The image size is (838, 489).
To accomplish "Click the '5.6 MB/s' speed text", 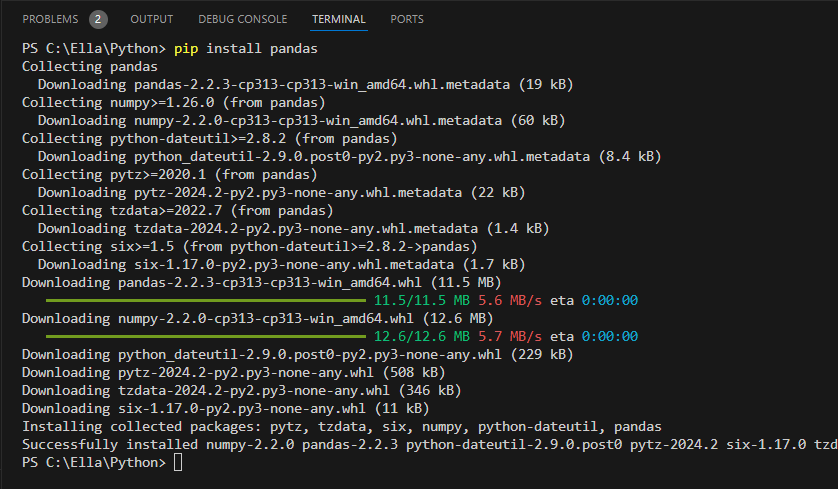I will coord(510,300).
